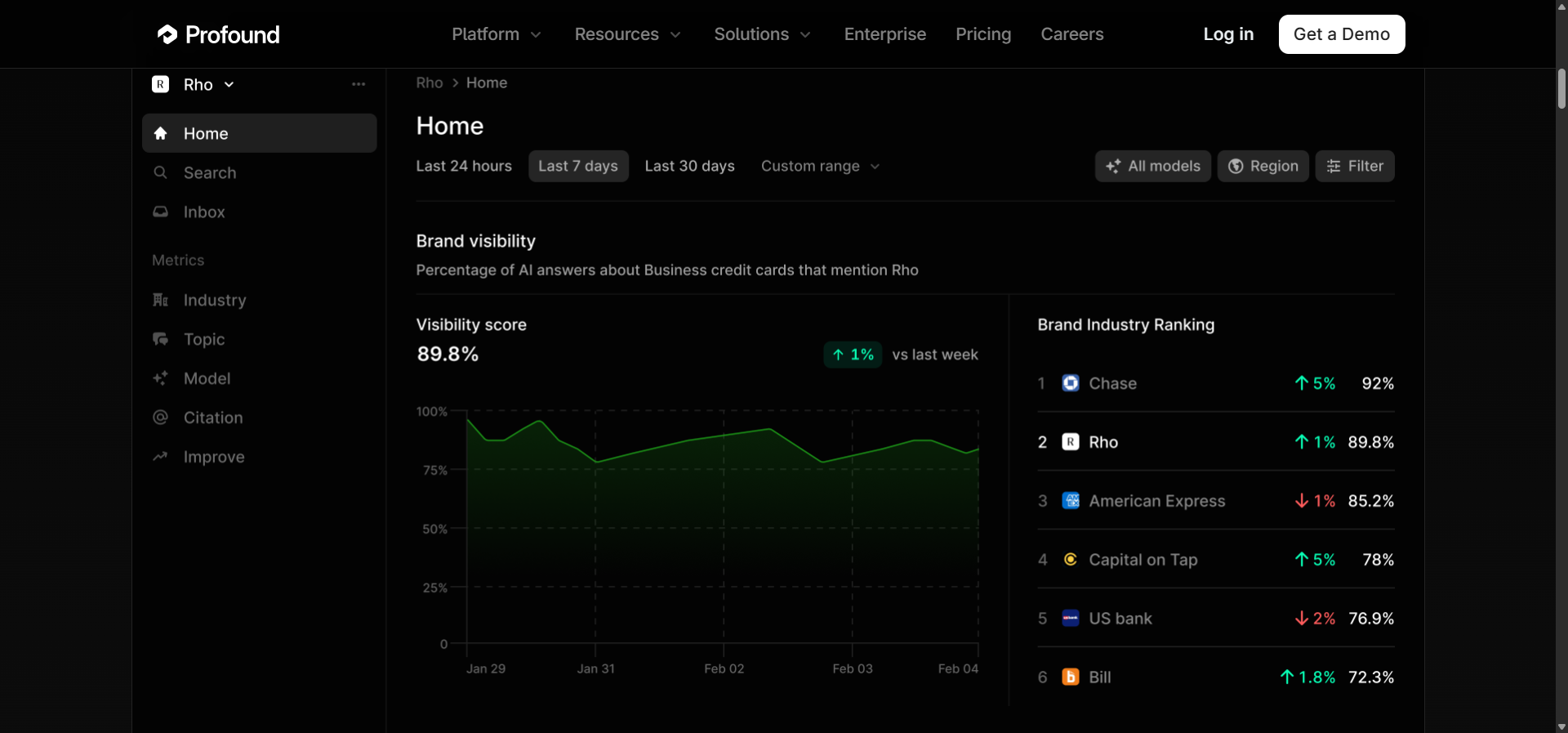This screenshot has width=1568, height=733.
Task: Open Search in the sidebar
Action: (x=259, y=172)
